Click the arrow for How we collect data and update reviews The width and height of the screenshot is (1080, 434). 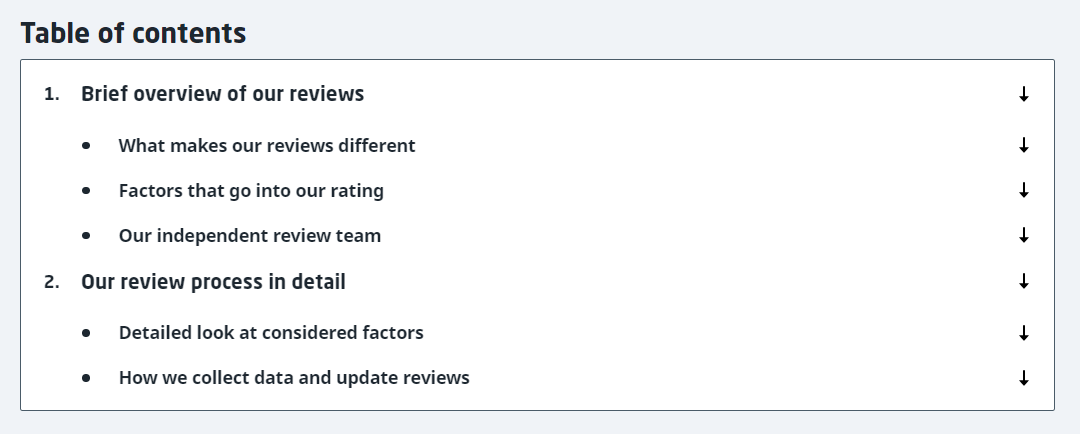click(x=1024, y=378)
